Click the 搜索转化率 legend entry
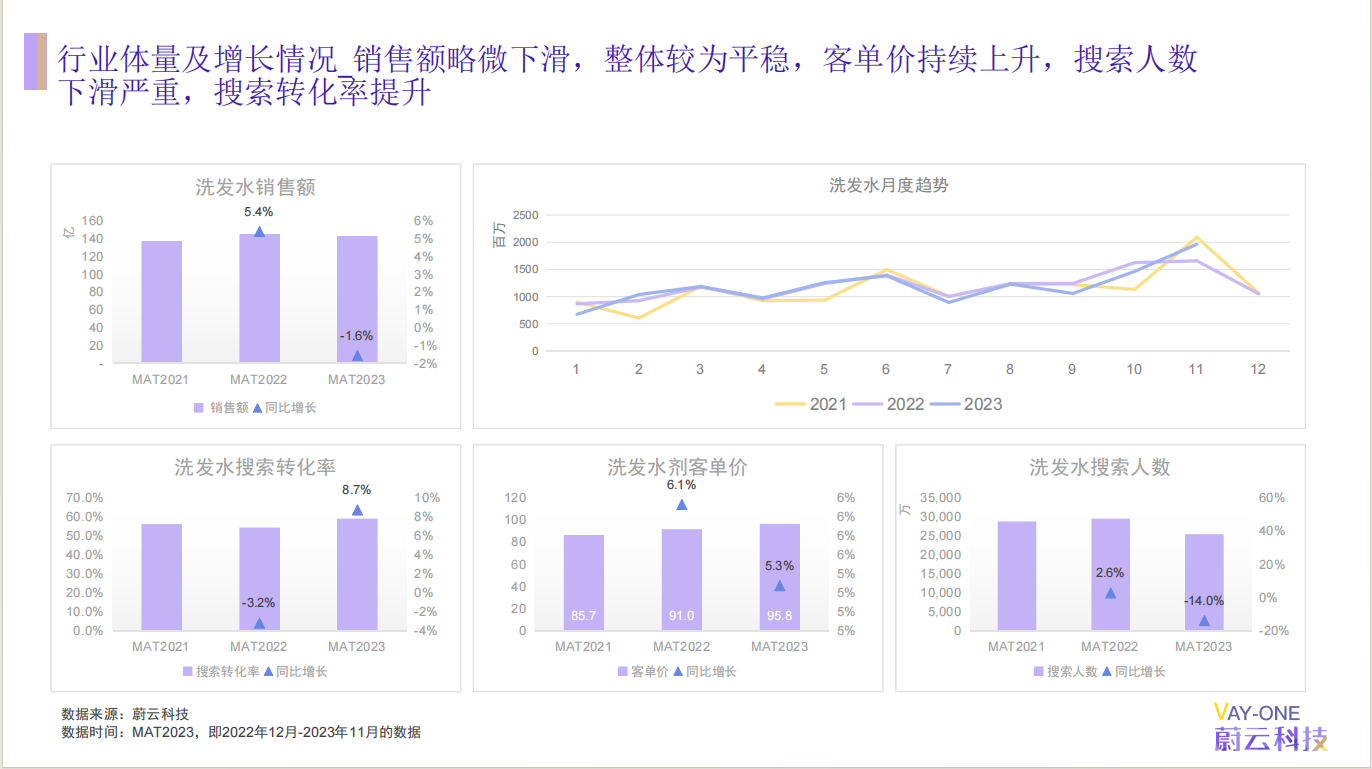The image size is (1372, 769). pyautogui.click(x=221, y=672)
